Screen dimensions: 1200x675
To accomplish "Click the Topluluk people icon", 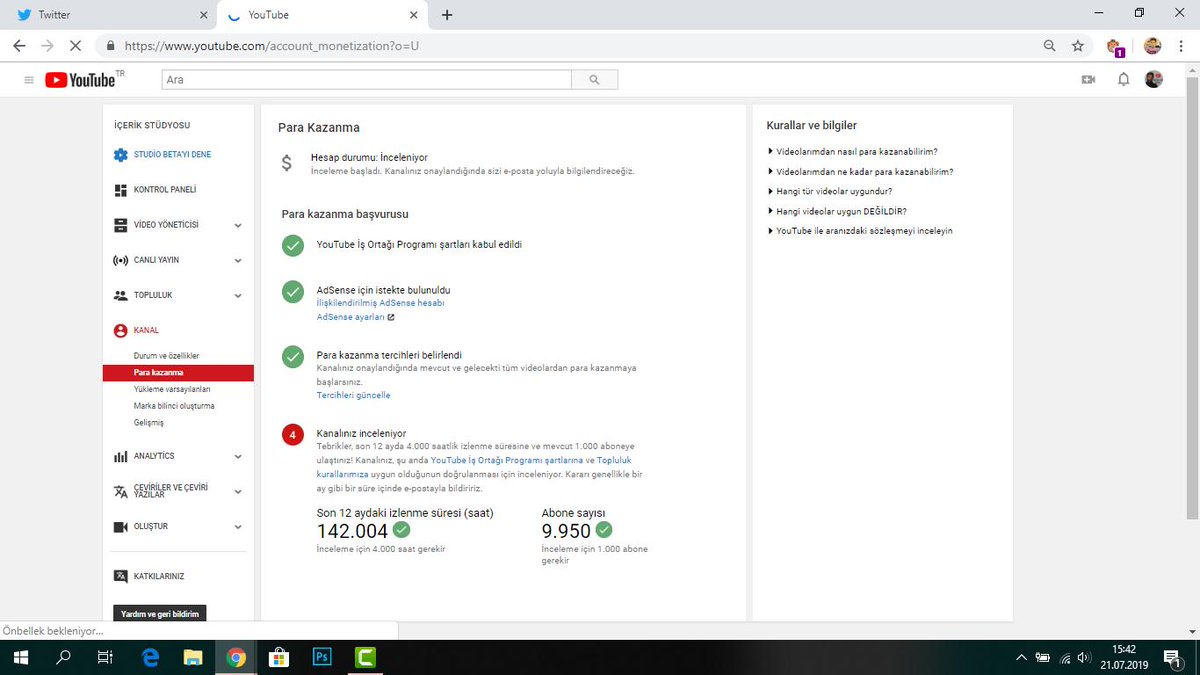I will pos(121,296).
